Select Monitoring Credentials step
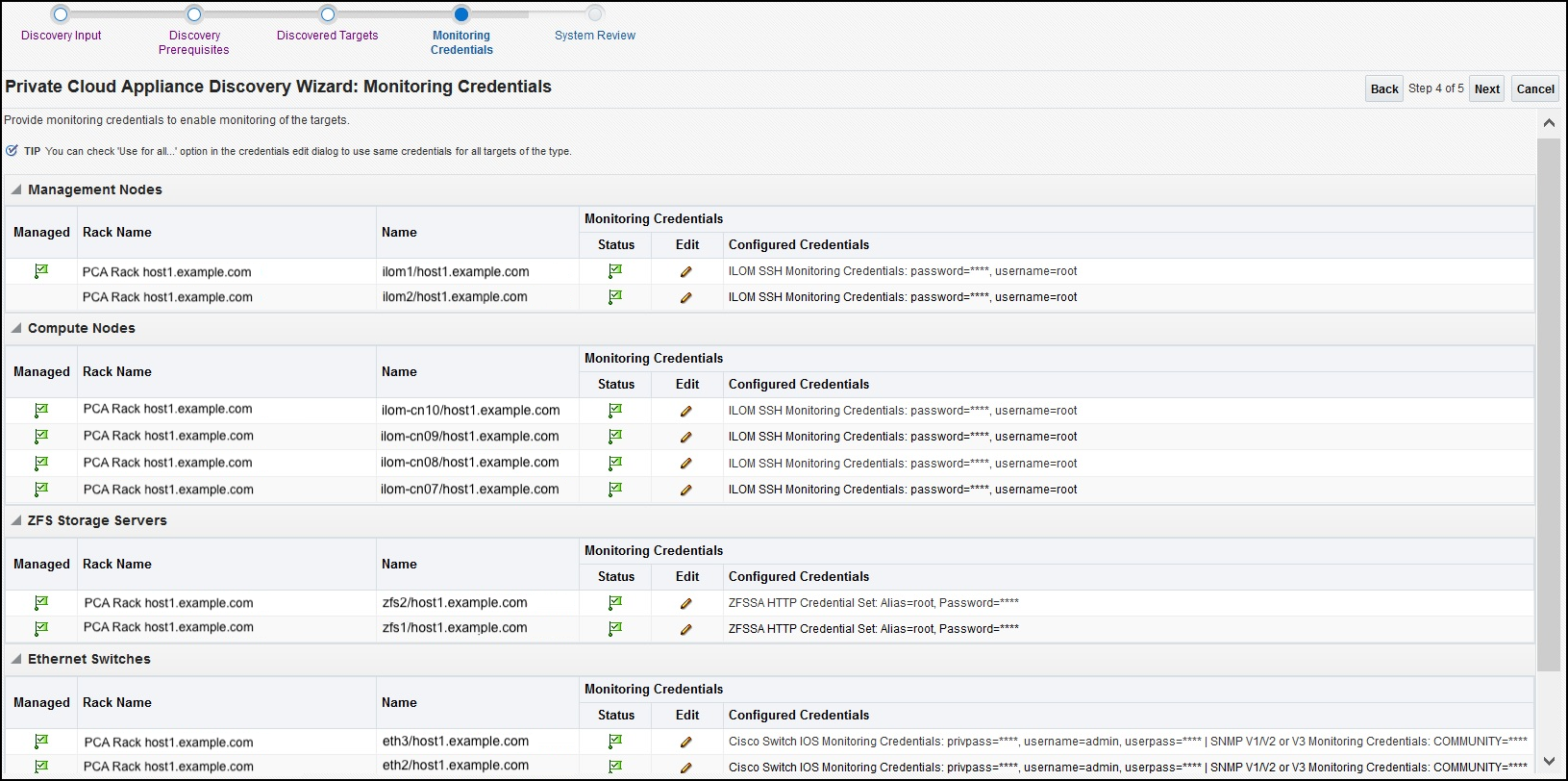 (x=461, y=42)
